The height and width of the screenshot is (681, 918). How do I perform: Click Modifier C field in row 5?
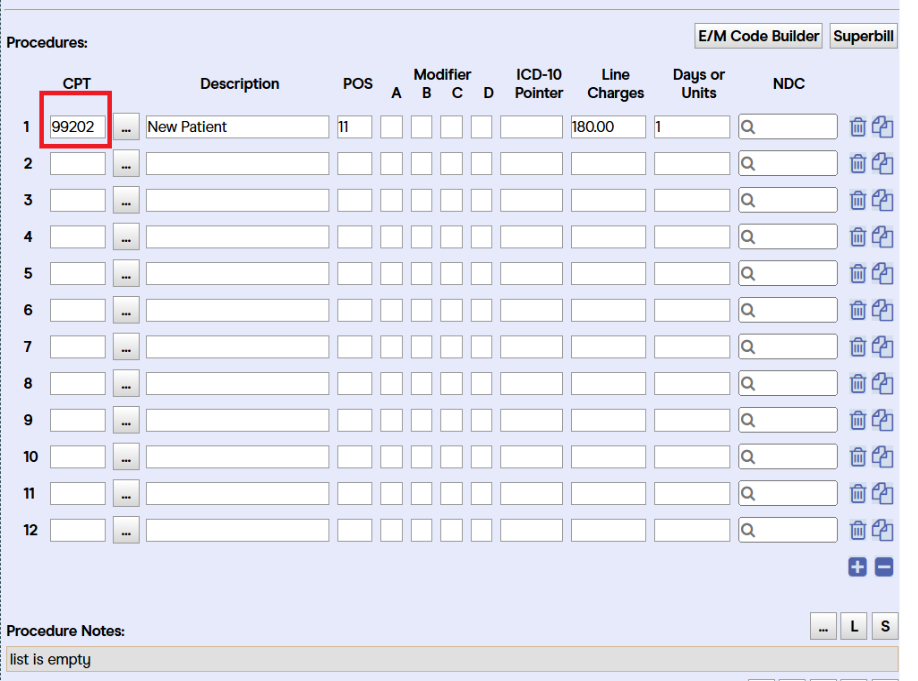click(x=451, y=273)
